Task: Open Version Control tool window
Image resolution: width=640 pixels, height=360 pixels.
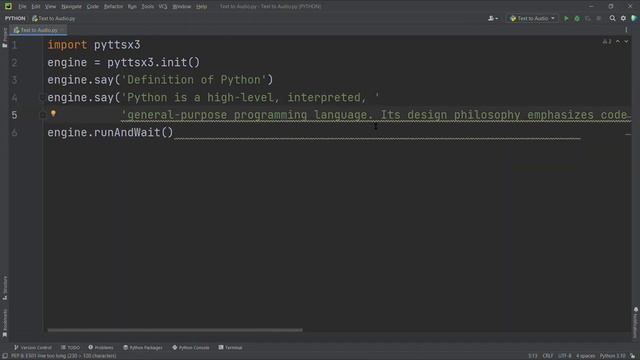Action: coord(33,347)
